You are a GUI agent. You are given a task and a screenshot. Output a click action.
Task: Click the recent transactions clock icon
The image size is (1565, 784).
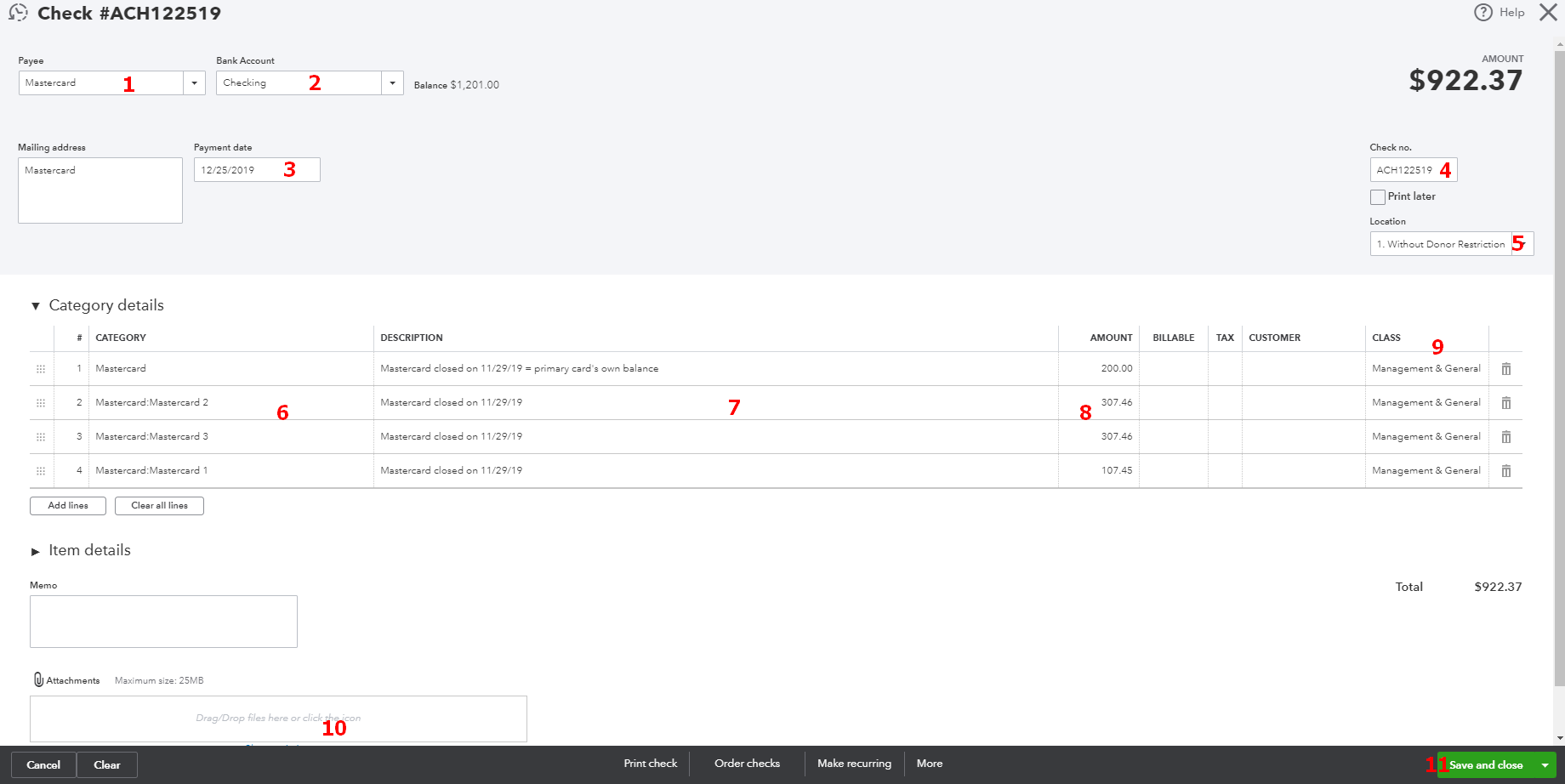click(18, 13)
